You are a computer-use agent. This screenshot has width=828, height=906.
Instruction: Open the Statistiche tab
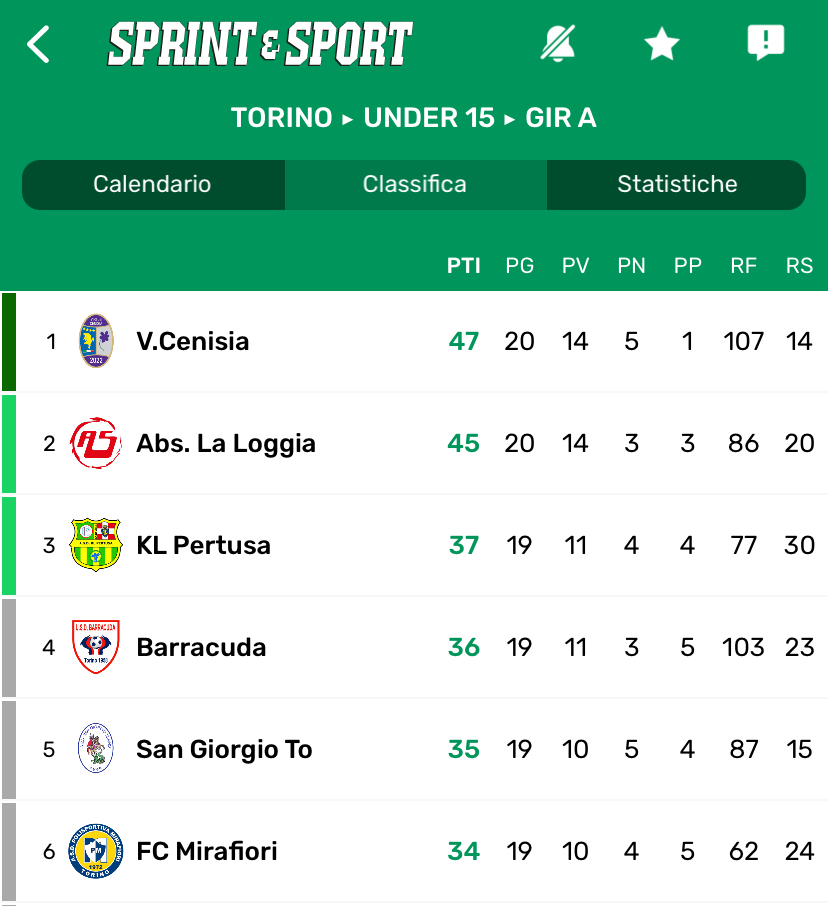[677, 184]
